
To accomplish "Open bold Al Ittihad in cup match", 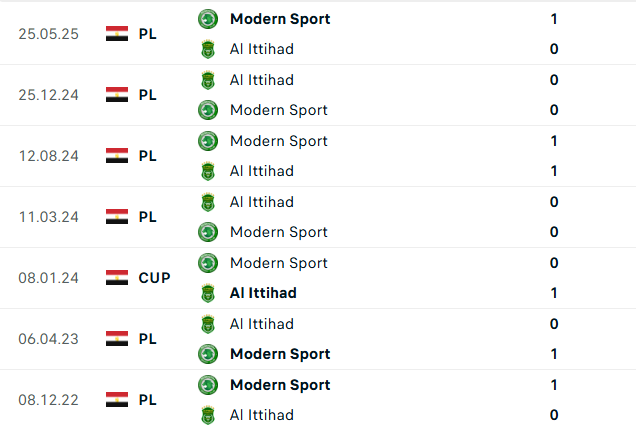I will click(x=263, y=293).
